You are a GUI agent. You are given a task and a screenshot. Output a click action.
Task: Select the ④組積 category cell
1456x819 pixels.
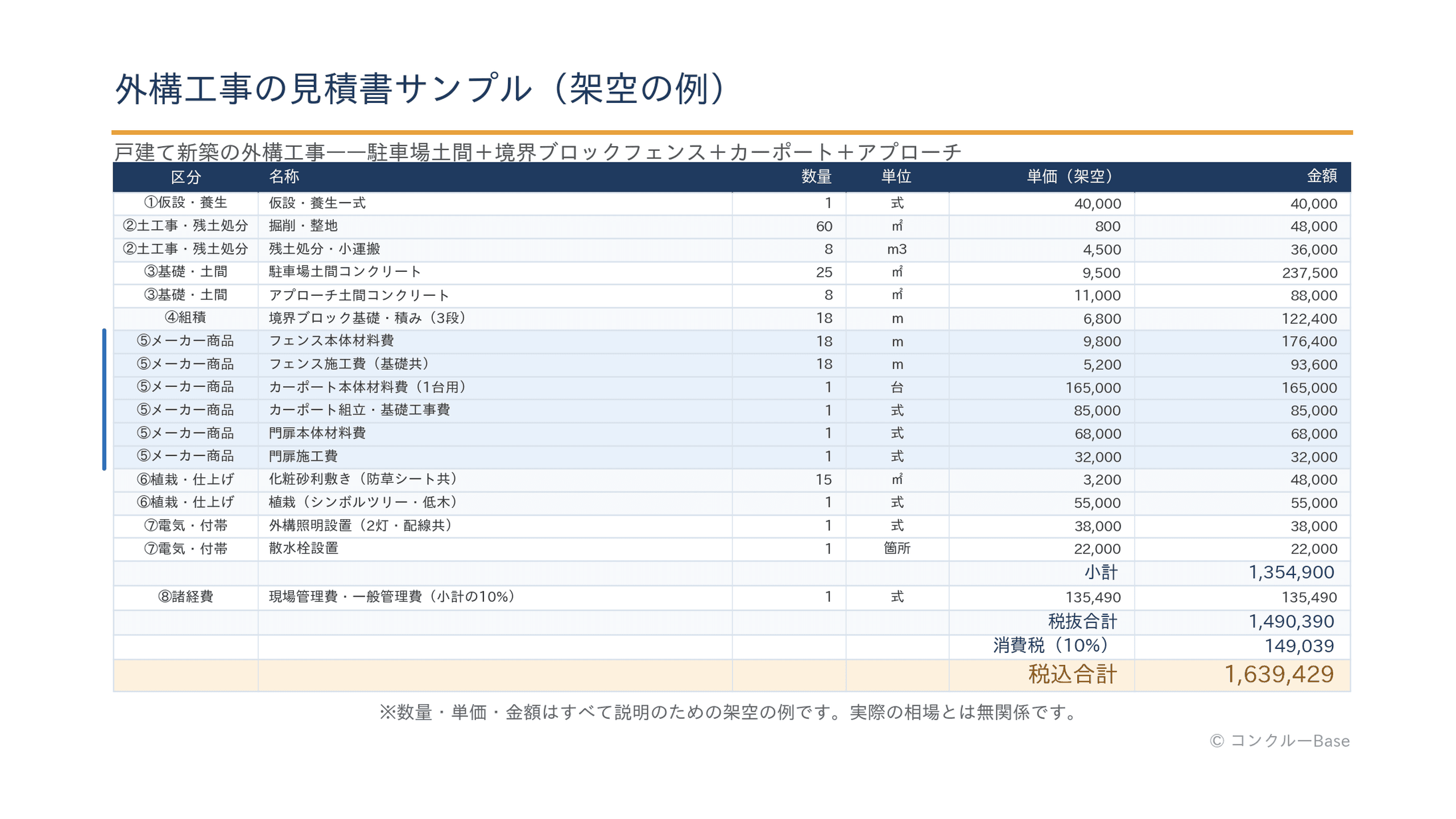[x=185, y=318]
